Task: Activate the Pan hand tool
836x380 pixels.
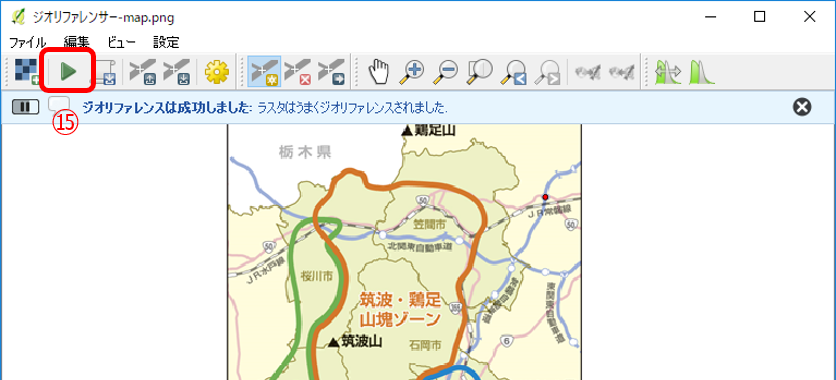Action: tap(380, 71)
